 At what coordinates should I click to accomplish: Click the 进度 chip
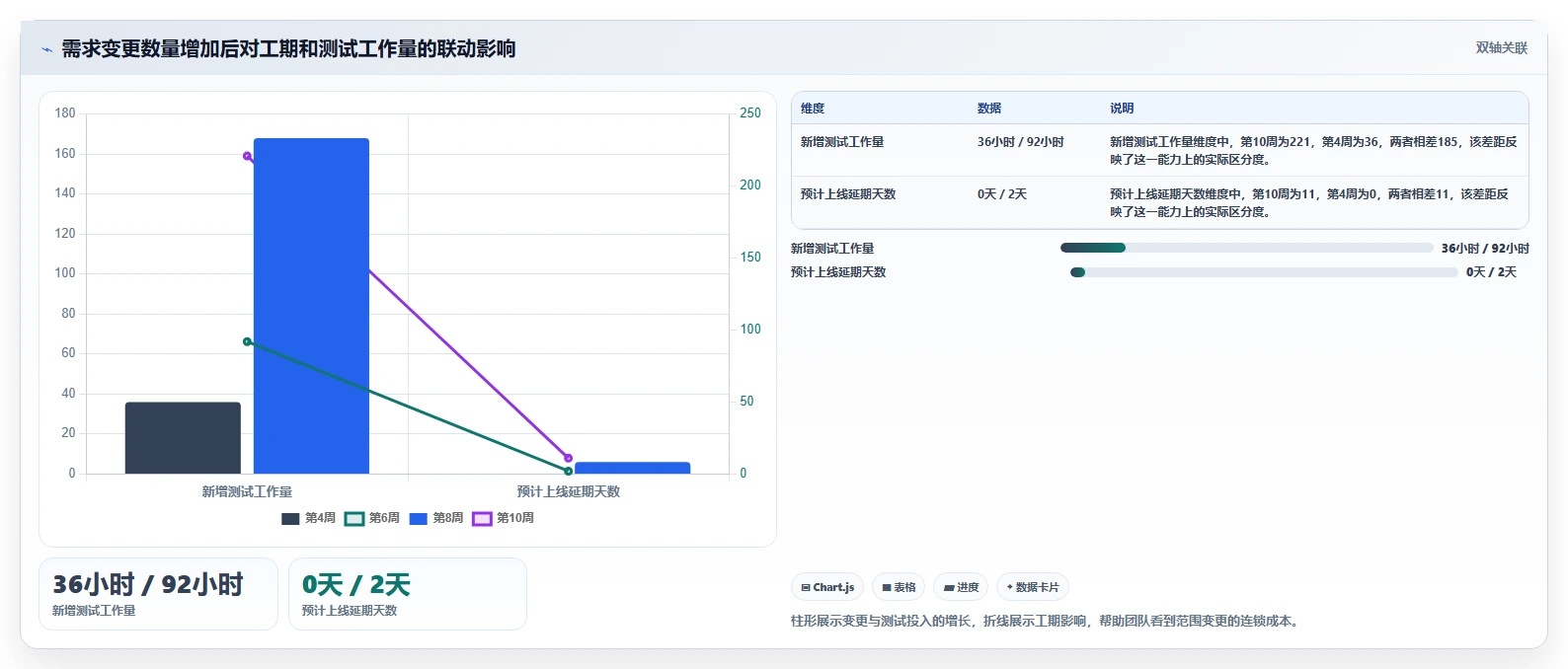(x=961, y=587)
